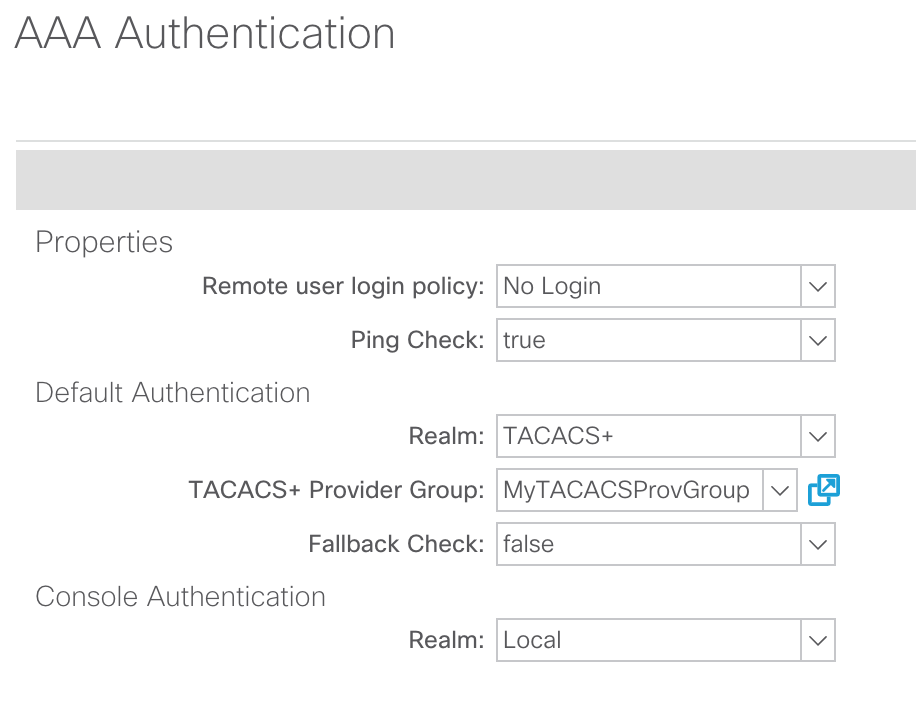Expand the Console Authentication Realm dropdown arrow
The image size is (916, 706).
pyautogui.click(x=817, y=640)
